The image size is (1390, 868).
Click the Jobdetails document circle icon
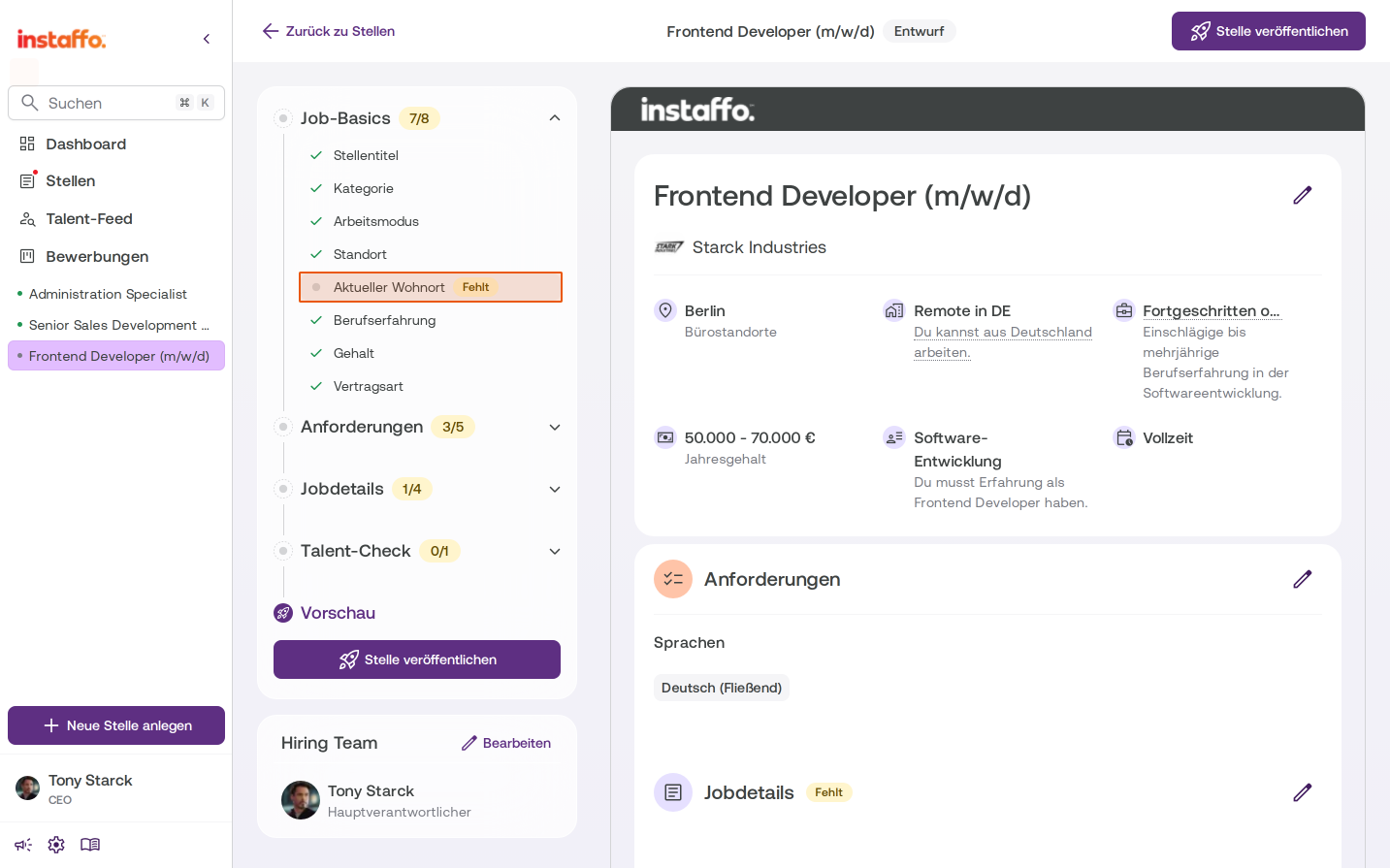coord(673,792)
